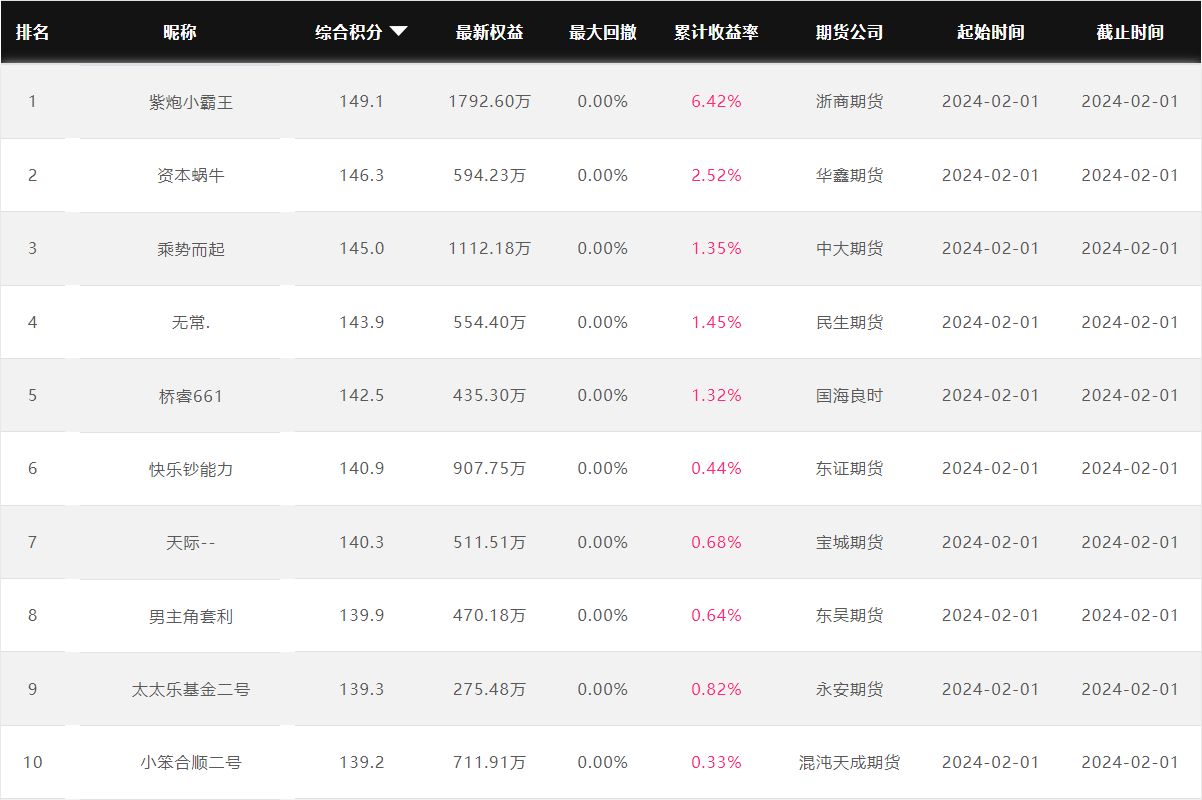This screenshot has height=800, width=1202.
Task: Click return rate 0.68%
Action: click(716, 542)
